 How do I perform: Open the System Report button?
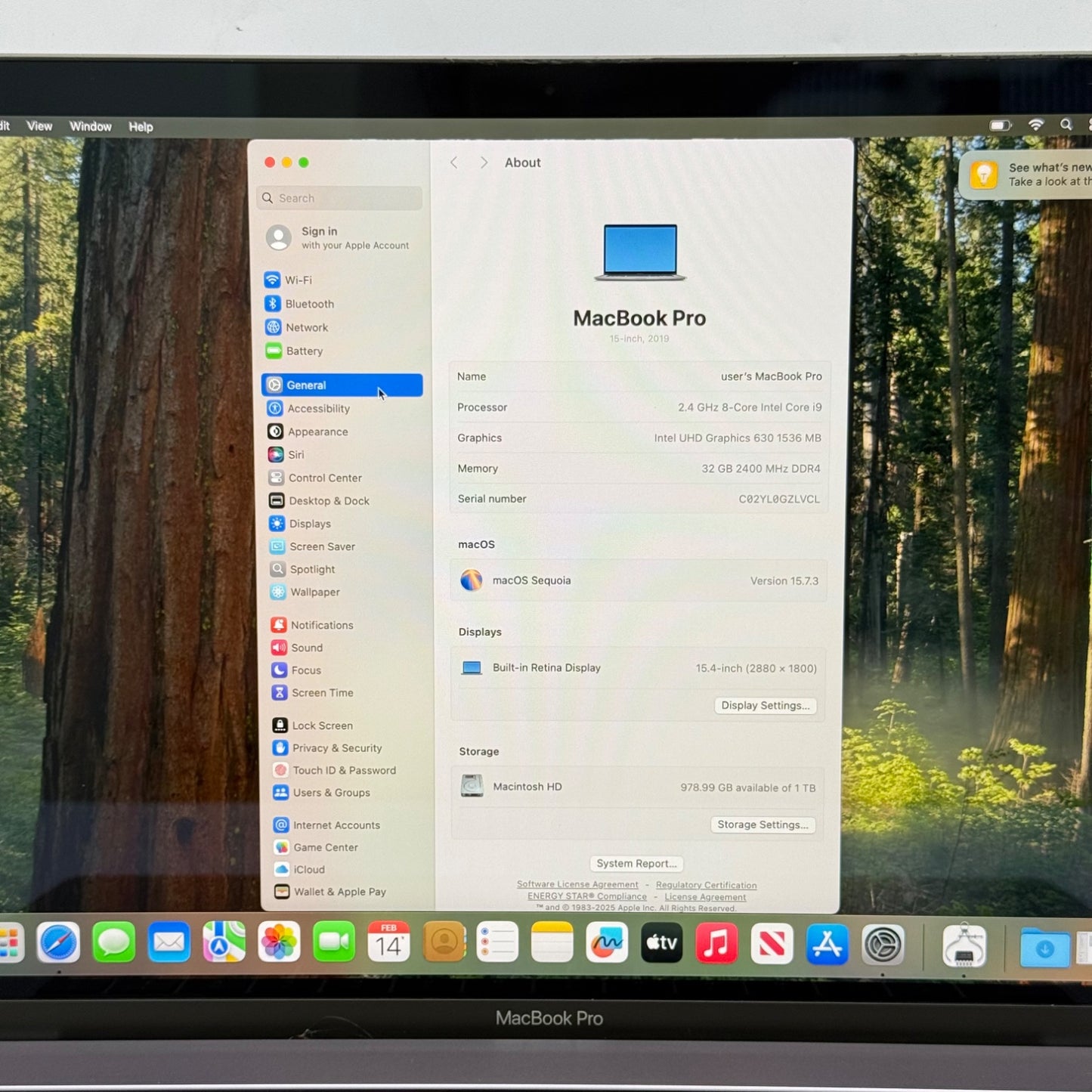pyautogui.click(x=636, y=863)
